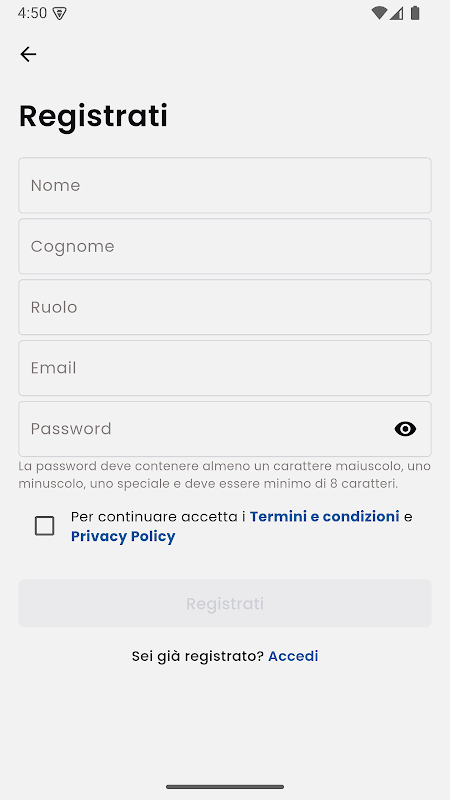Tap the grey Registrati button
The height and width of the screenshot is (800, 450).
(225, 603)
